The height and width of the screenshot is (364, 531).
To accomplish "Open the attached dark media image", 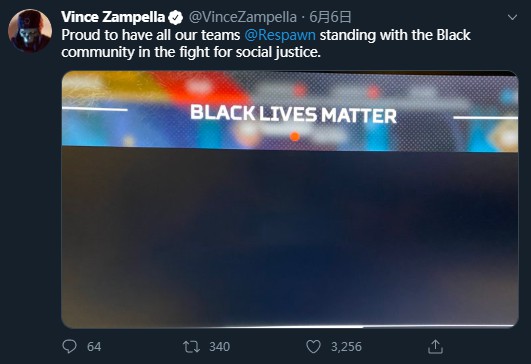I will click(290, 199).
